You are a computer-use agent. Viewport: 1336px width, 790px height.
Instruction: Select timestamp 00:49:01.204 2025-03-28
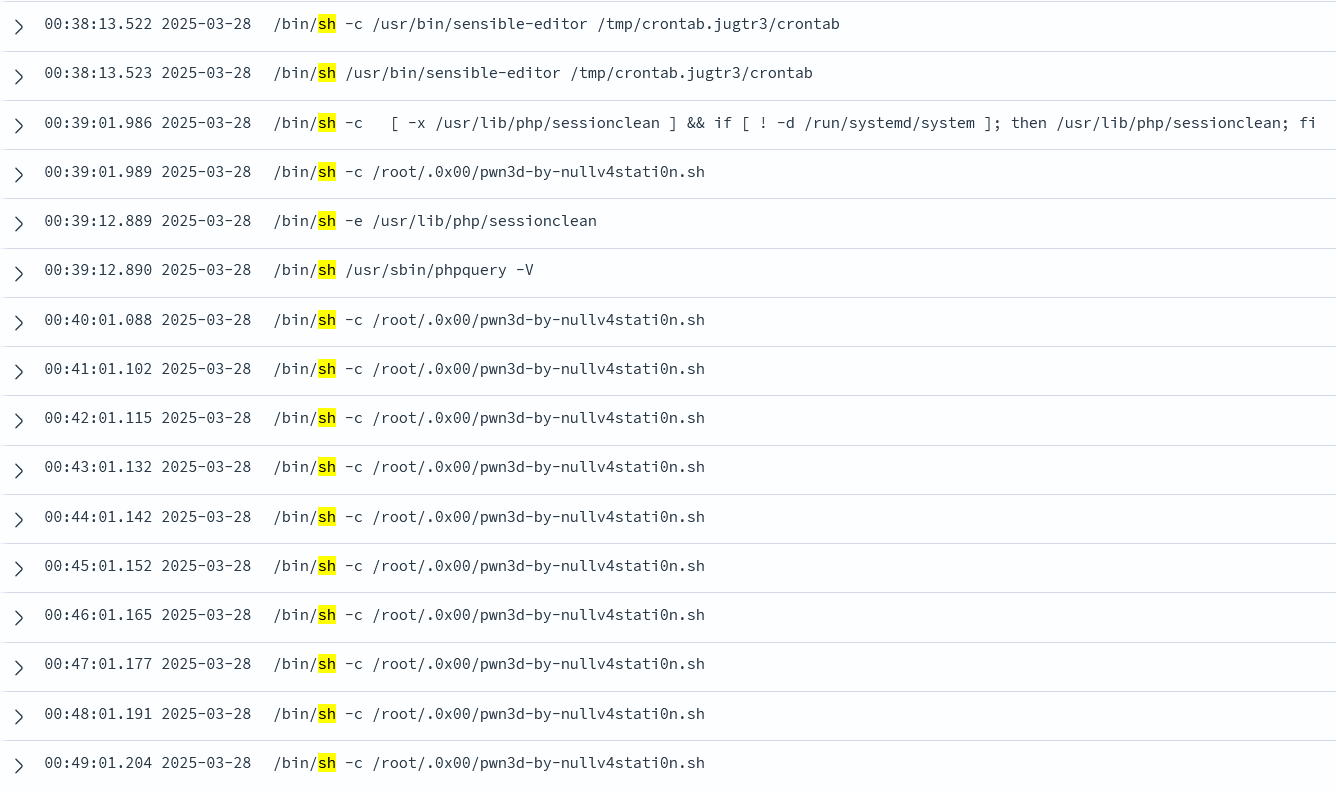click(148, 763)
